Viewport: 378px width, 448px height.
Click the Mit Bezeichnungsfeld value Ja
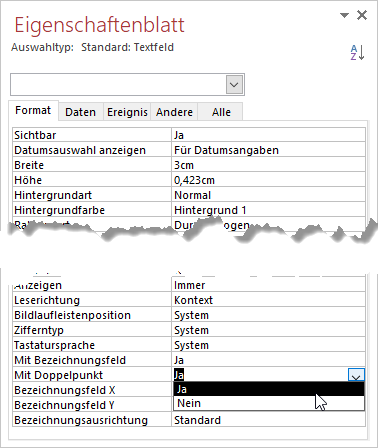pos(268,360)
